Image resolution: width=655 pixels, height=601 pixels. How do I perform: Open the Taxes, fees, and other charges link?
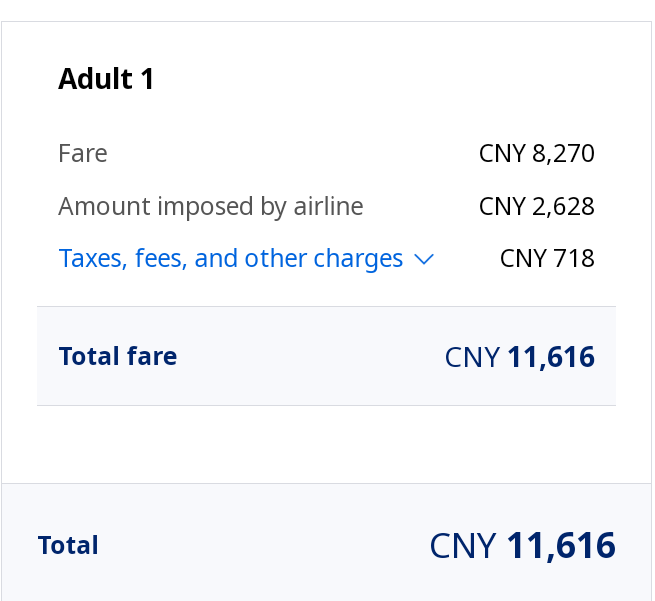coord(231,259)
